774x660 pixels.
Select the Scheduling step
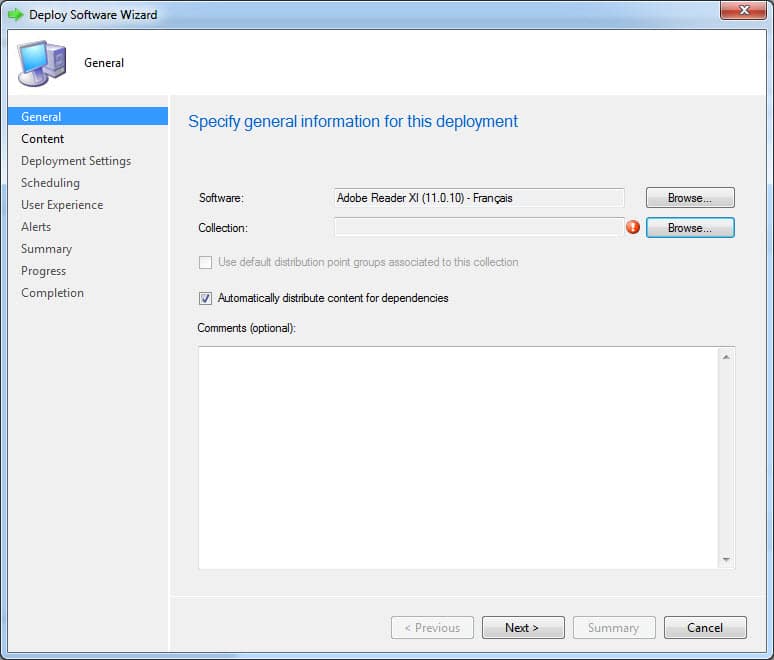[50, 183]
